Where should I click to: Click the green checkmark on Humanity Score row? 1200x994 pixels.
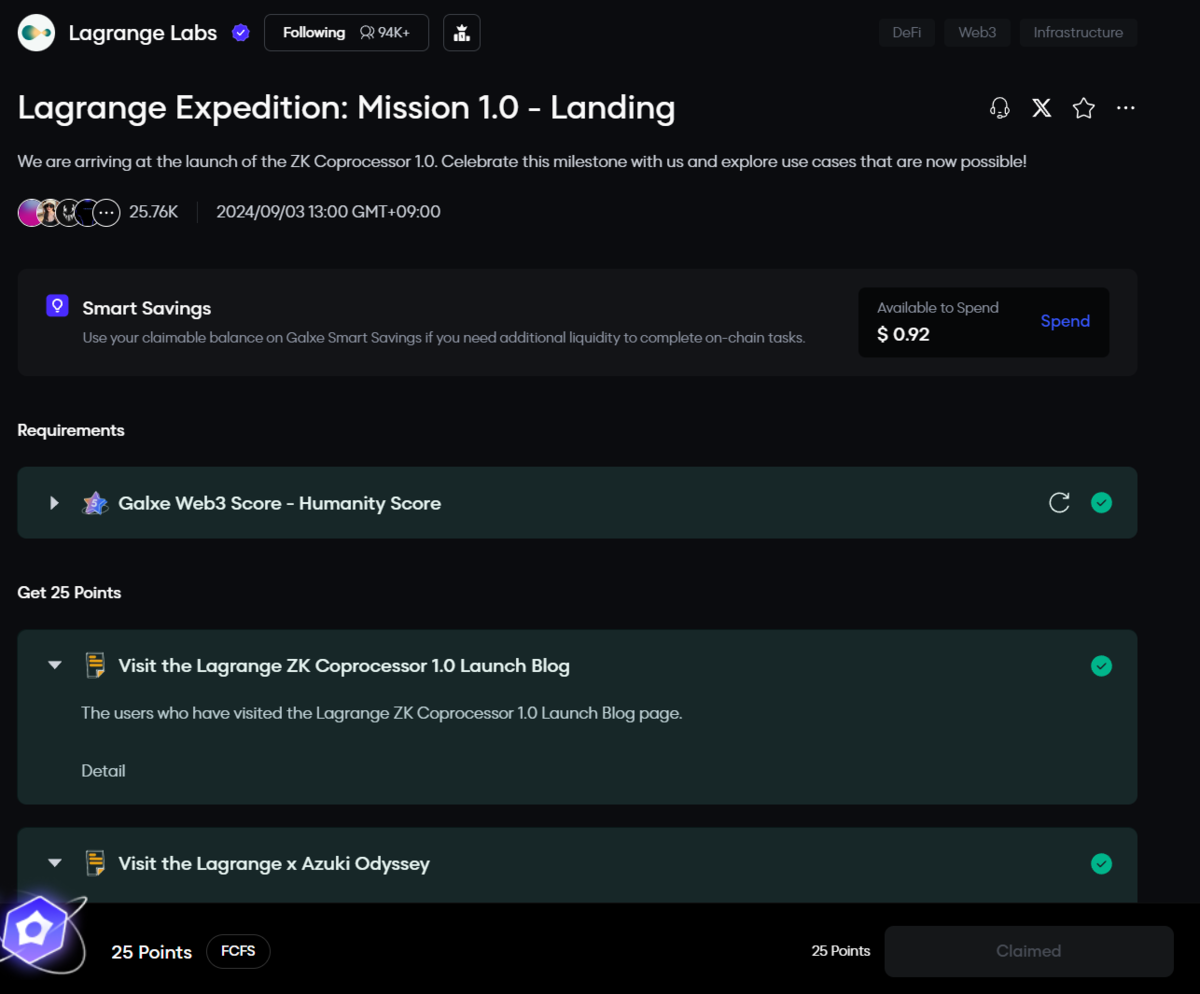pyautogui.click(x=1101, y=503)
